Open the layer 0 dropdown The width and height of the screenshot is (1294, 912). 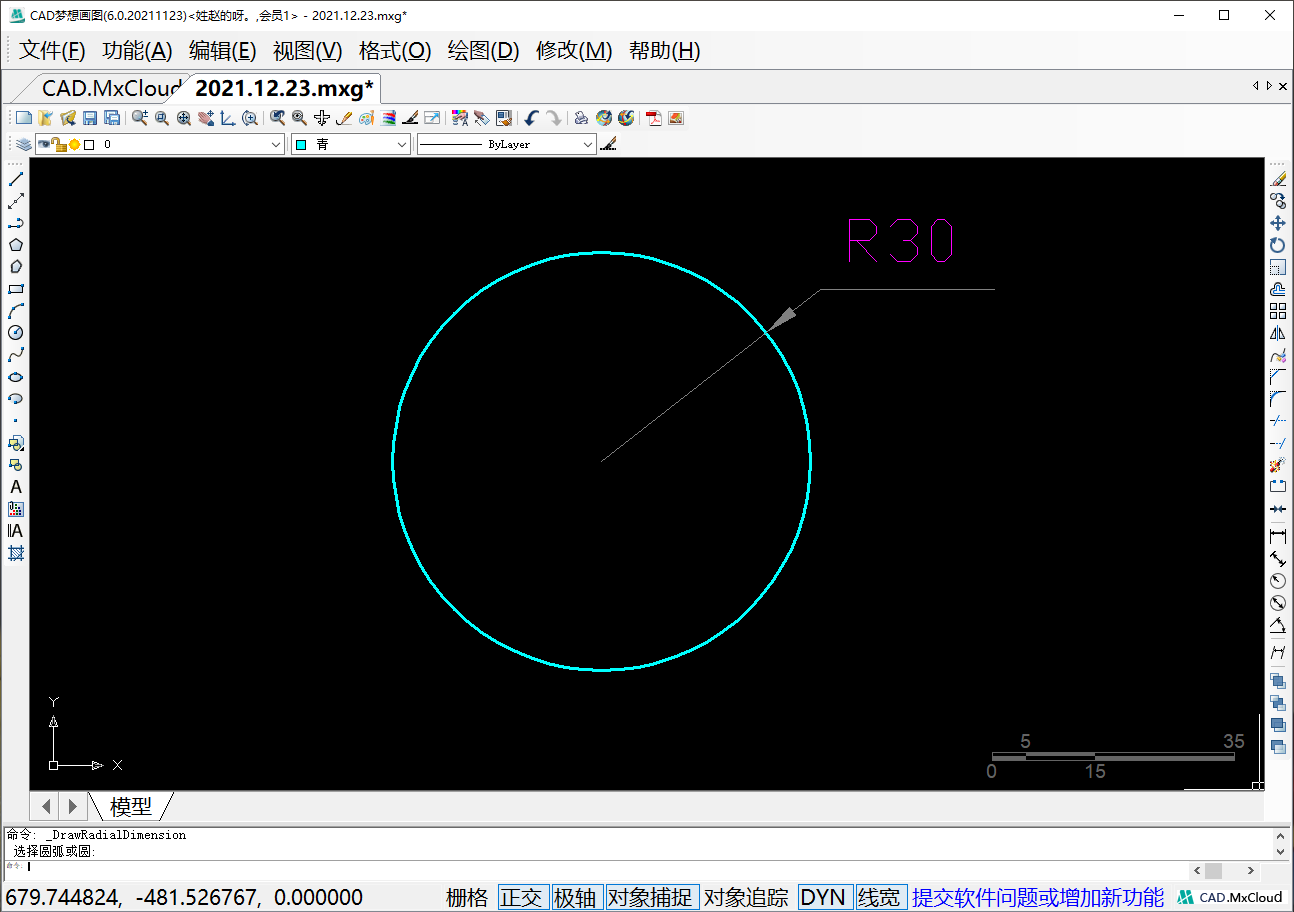pos(277,145)
